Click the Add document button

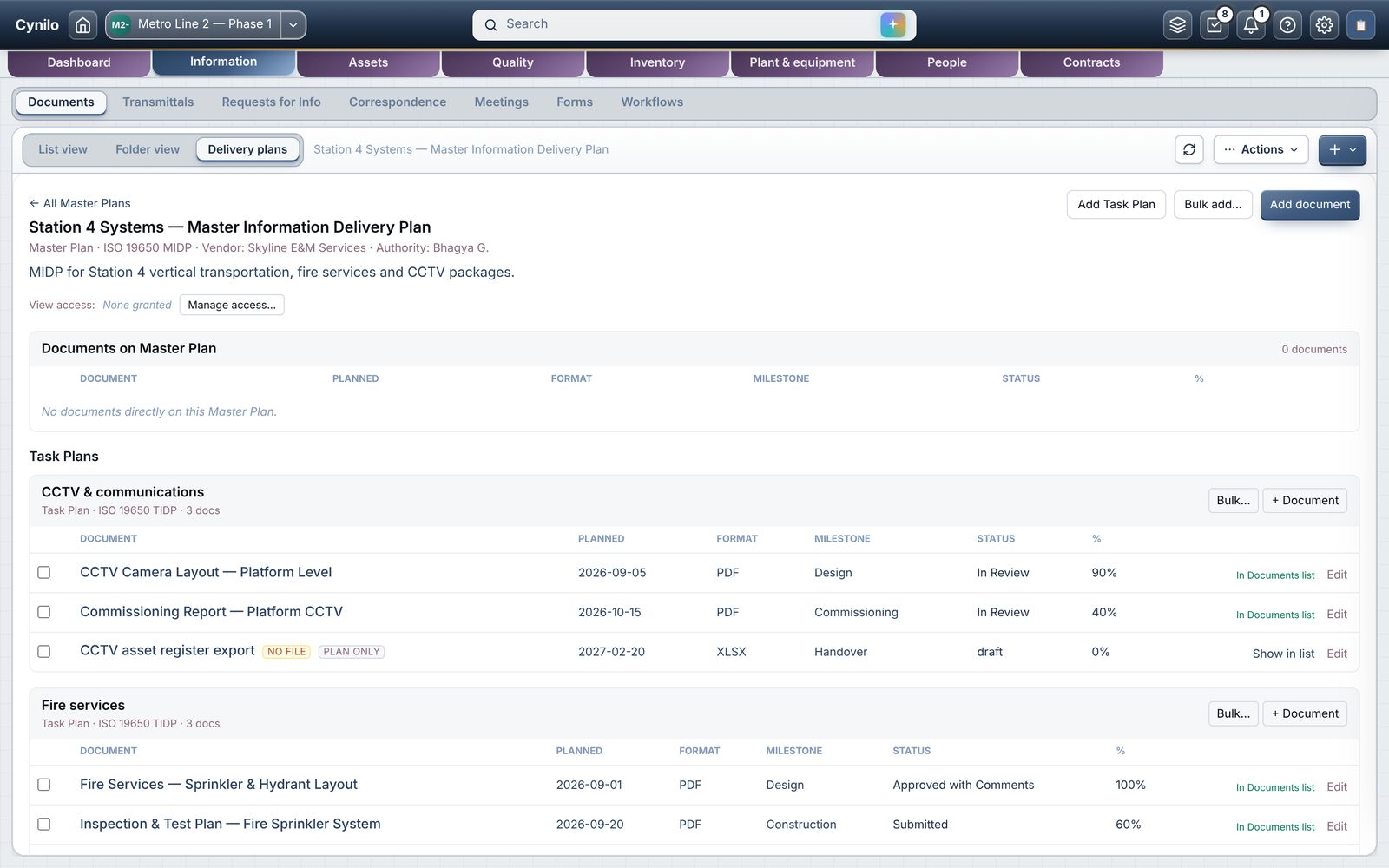pyautogui.click(x=1310, y=205)
